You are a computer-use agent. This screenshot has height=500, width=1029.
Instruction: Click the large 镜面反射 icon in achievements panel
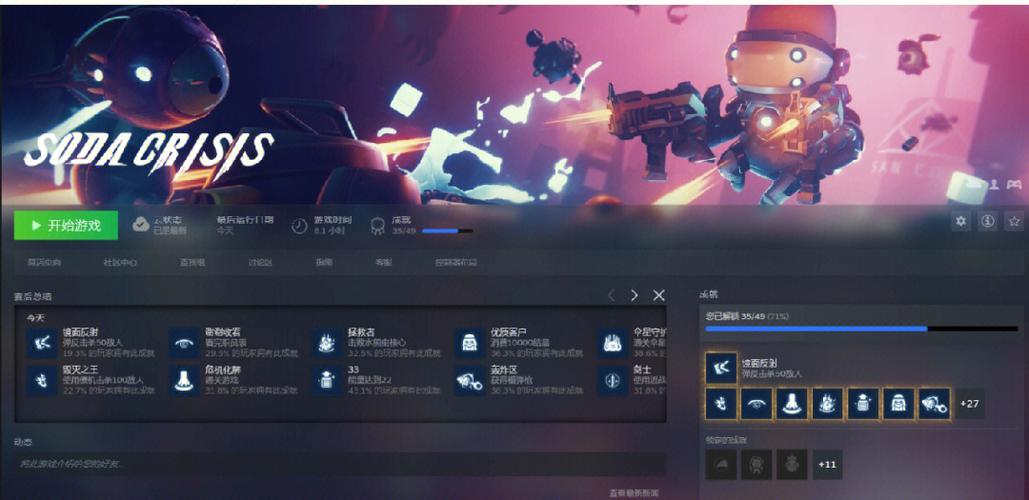pyautogui.click(x=721, y=367)
